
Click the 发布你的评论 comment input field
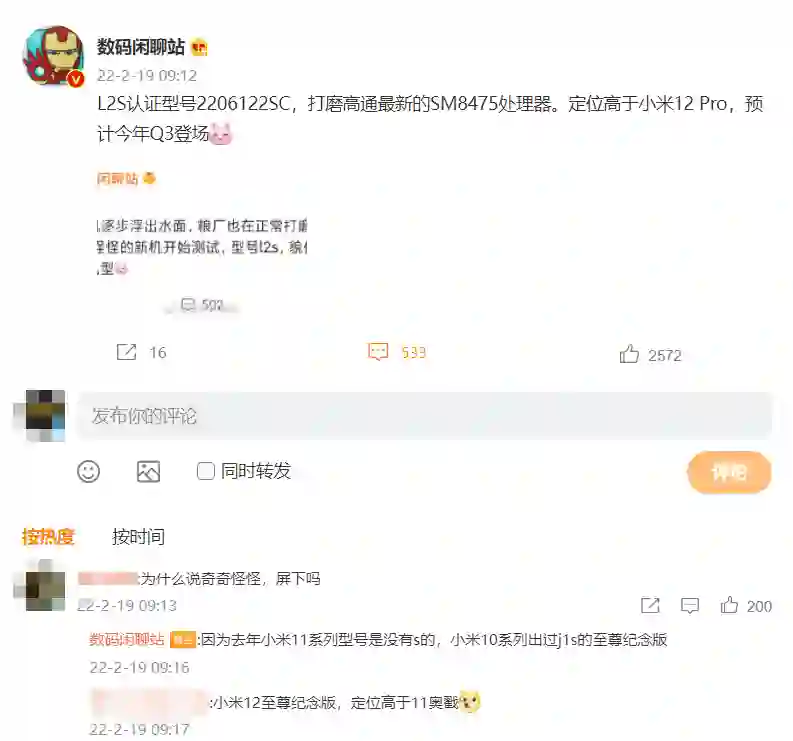424,416
